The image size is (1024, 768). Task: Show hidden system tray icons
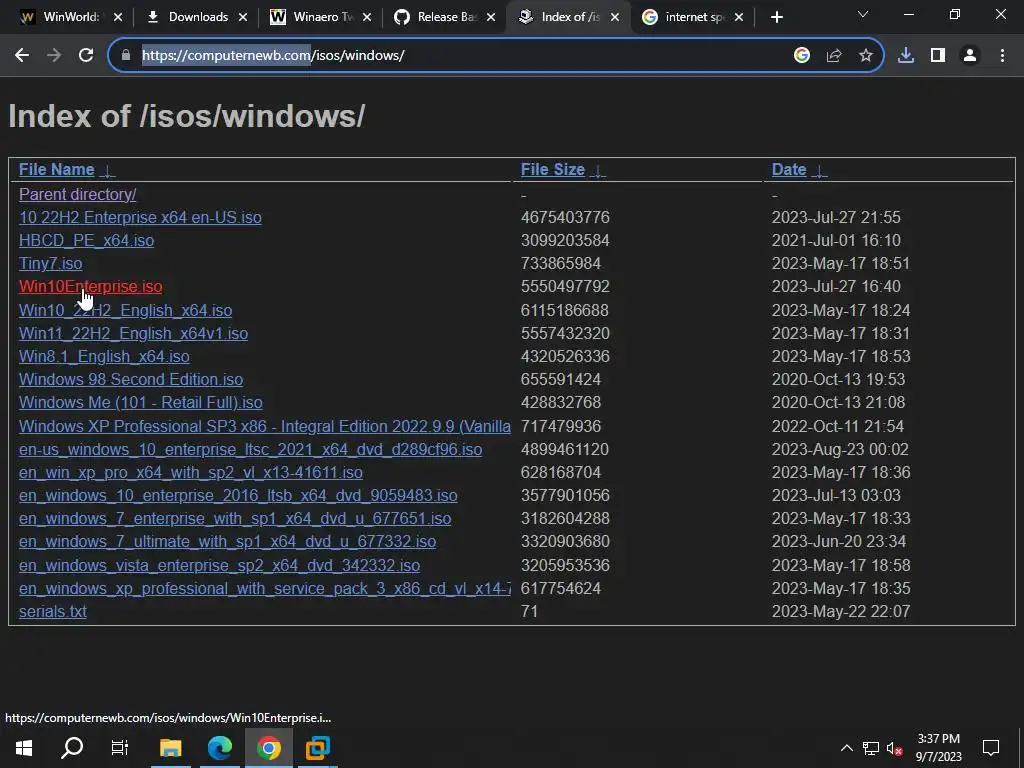click(846, 748)
